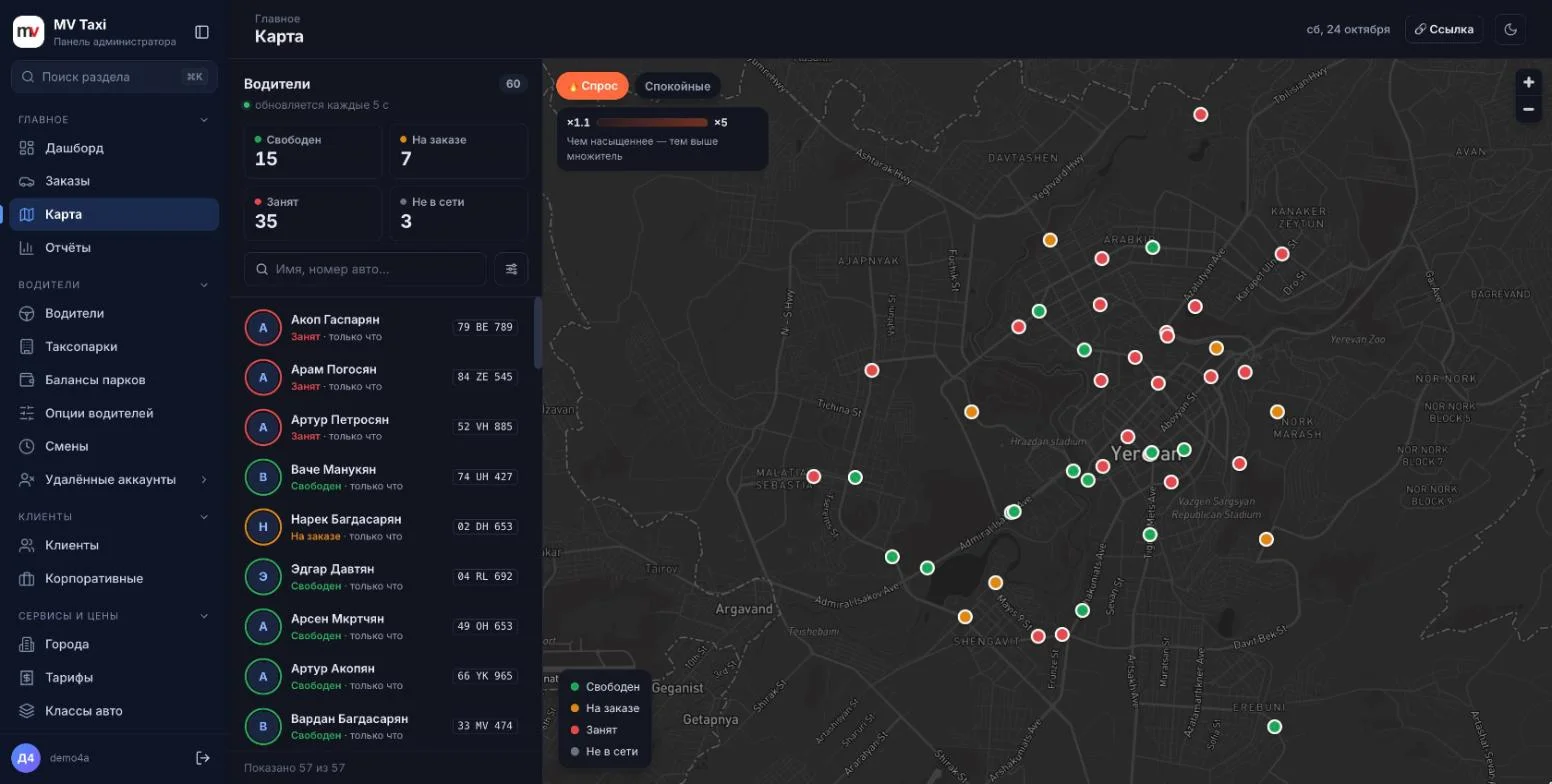The image size is (1552, 784).
Task: Collapse the ГЛАВНОЕ sidebar group
Action: coord(204,120)
